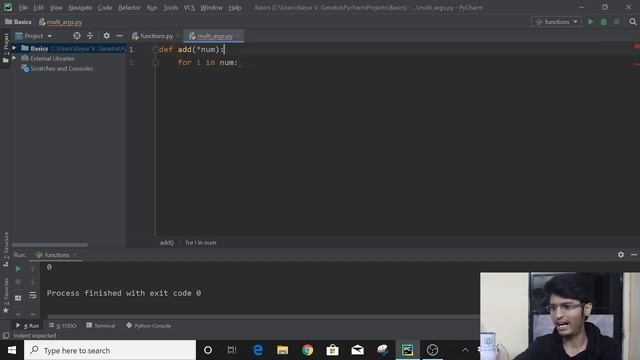The image size is (640, 360).
Task: Open the Window menu
Action: 211,8
